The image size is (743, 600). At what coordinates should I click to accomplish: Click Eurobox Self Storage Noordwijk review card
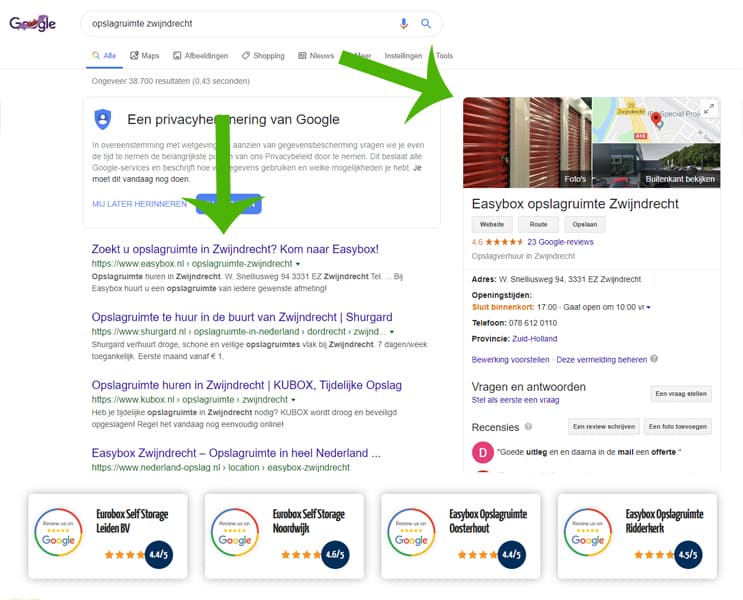(x=284, y=536)
